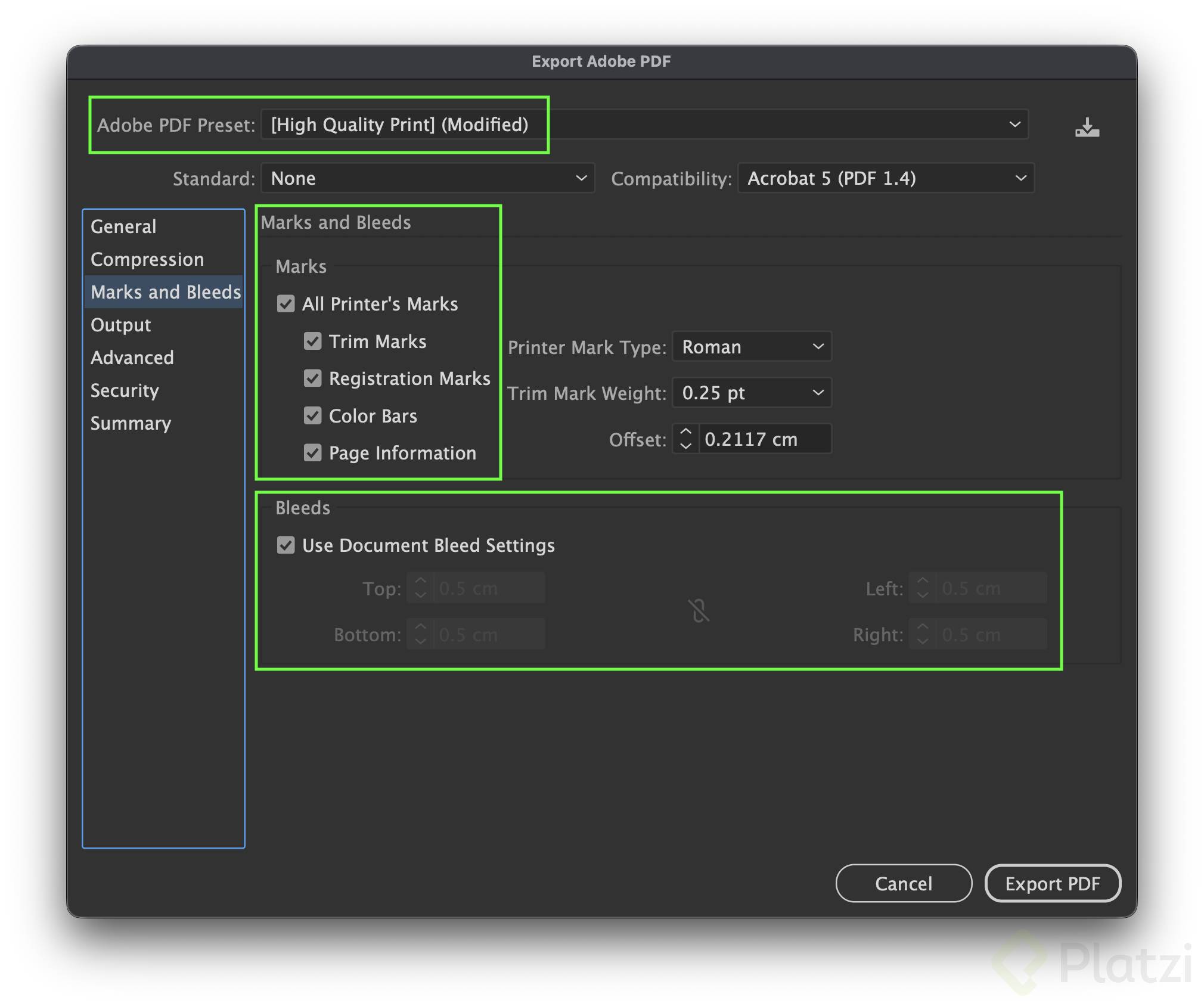Uncheck the Color Bars option
The image size is (1204, 1006).
(313, 415)
